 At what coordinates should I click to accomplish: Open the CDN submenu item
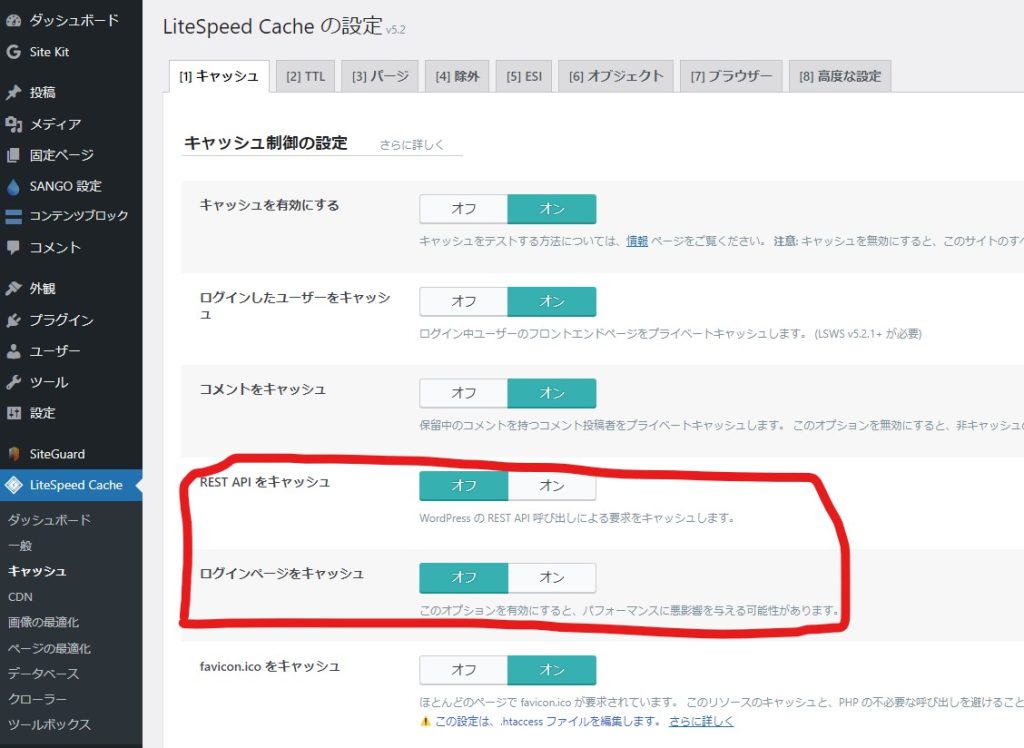coord(20,597)
